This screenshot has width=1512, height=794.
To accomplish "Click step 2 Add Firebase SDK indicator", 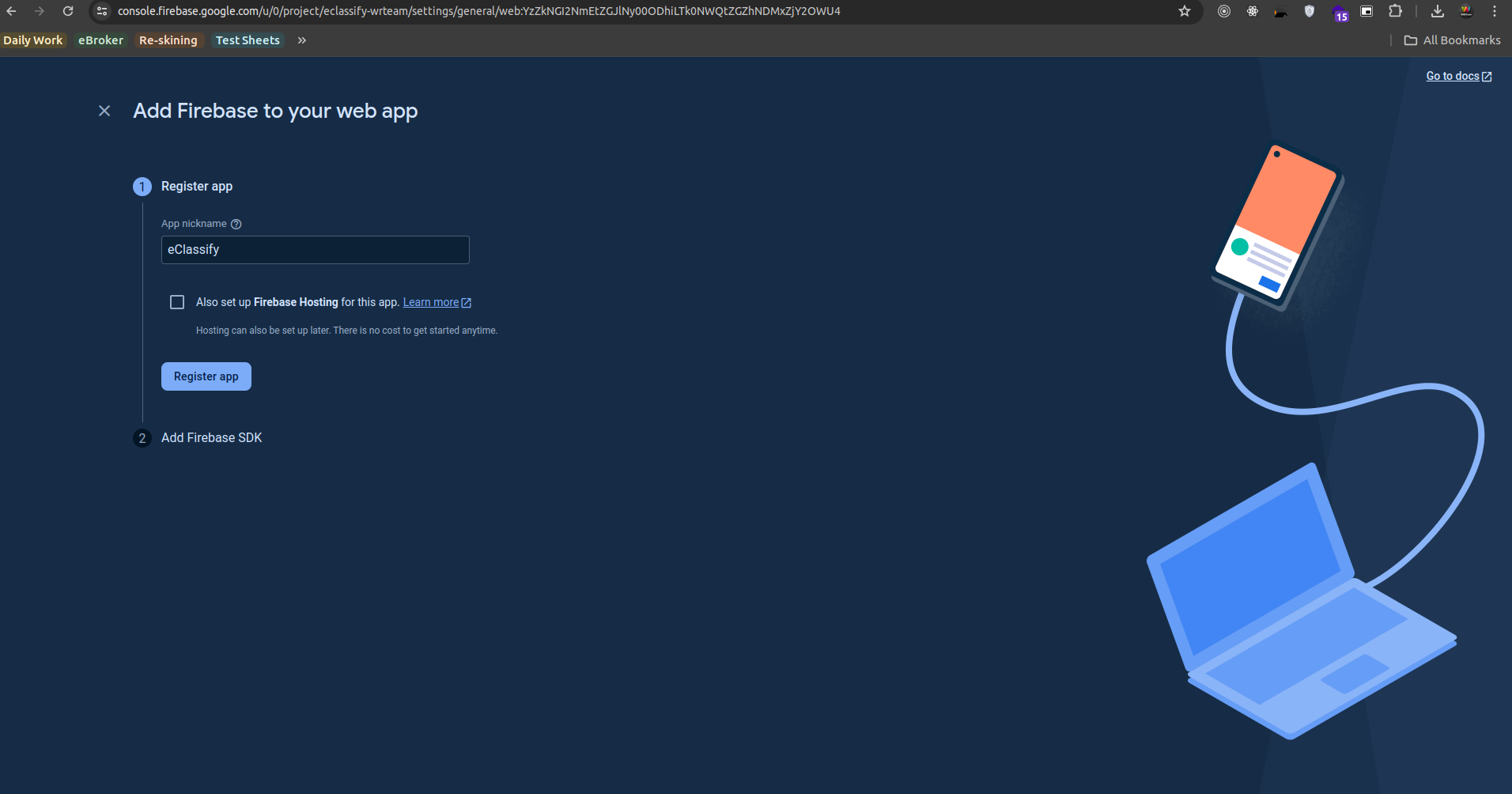I will click(142, 437).
